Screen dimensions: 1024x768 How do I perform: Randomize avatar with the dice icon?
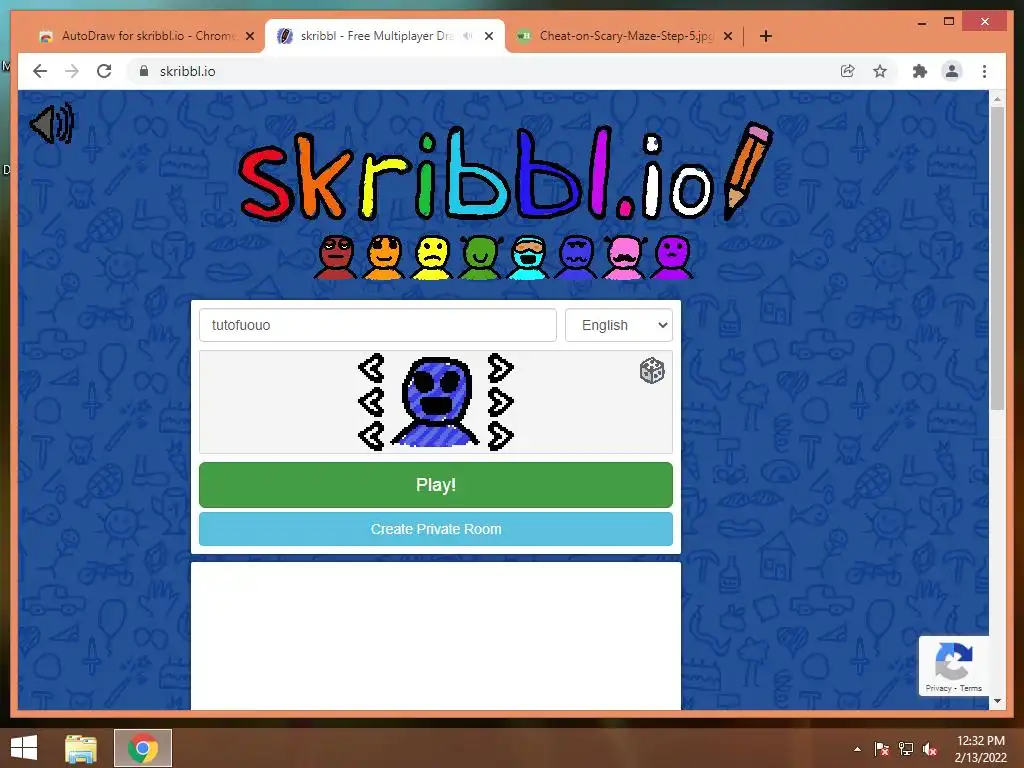point(652,371)
